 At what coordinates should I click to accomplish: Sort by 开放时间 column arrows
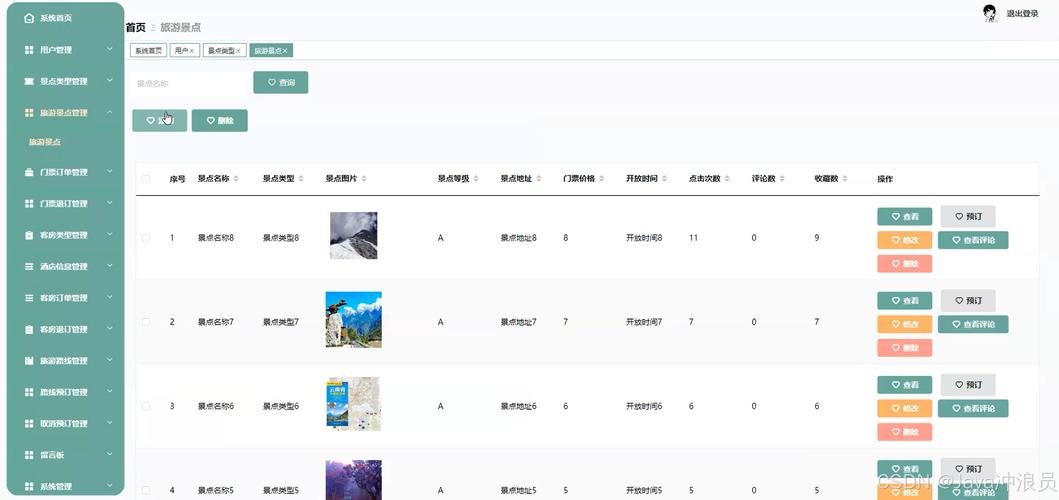(664, 179)
